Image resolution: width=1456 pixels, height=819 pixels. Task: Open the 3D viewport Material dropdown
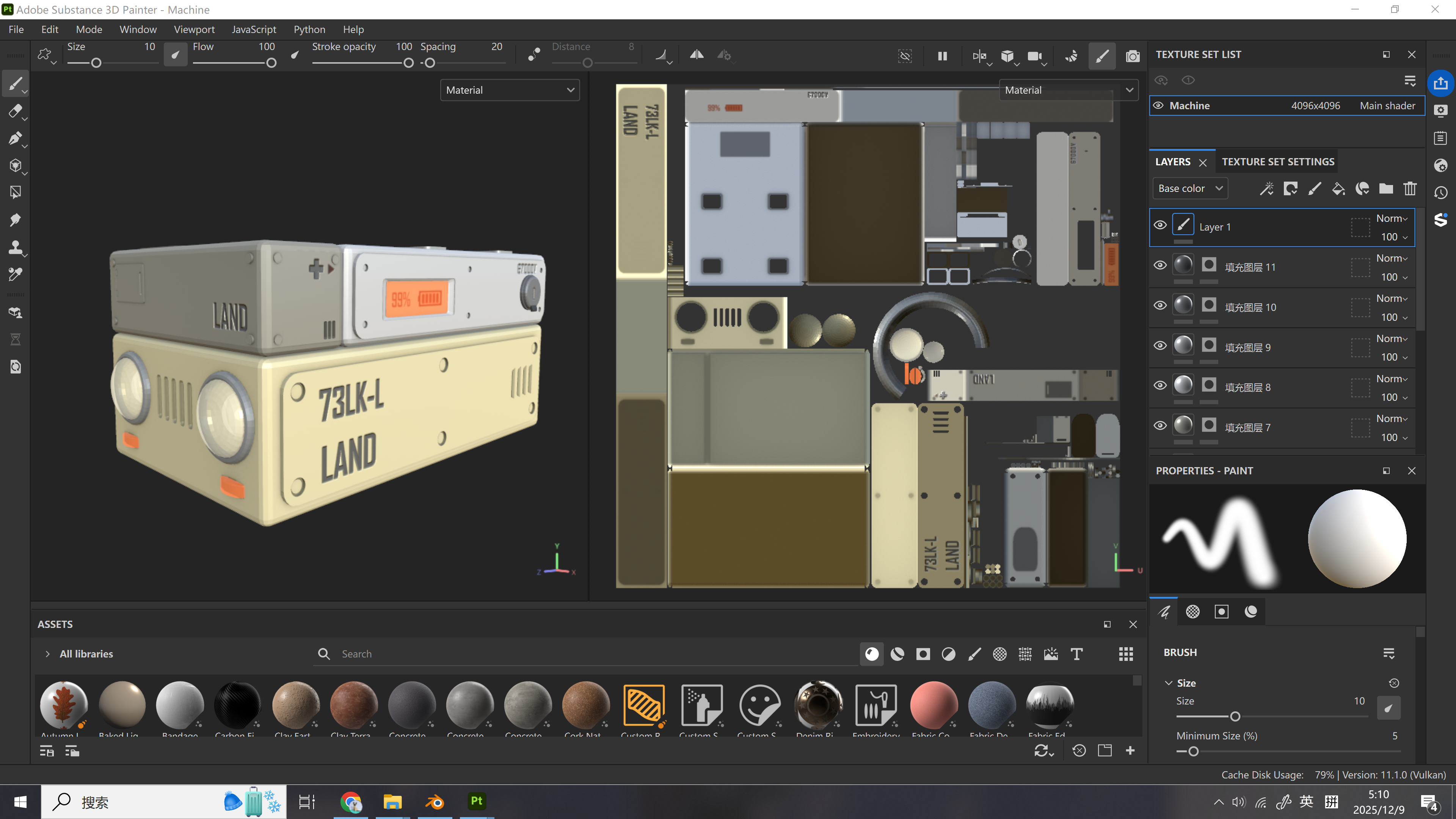tap(509, 91)
